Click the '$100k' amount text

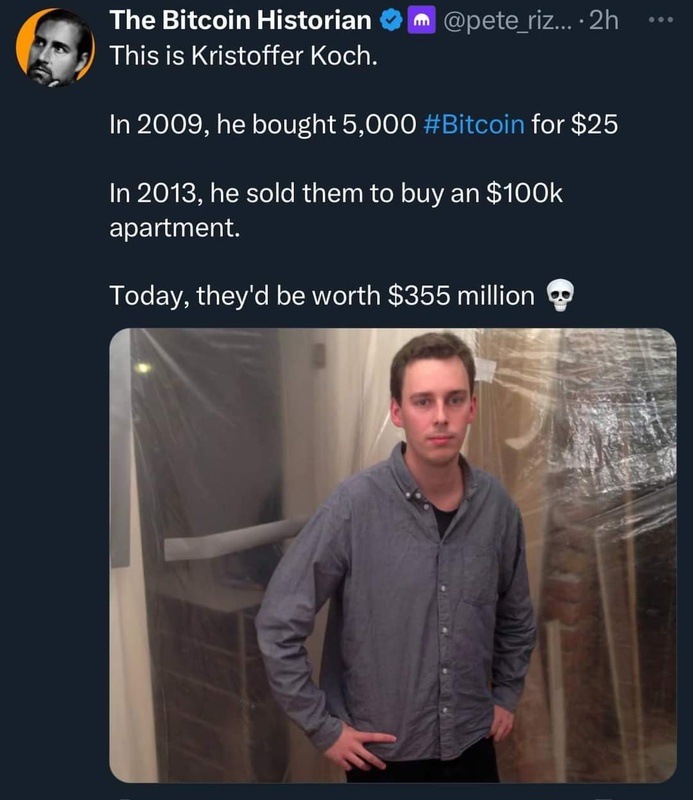524,193
